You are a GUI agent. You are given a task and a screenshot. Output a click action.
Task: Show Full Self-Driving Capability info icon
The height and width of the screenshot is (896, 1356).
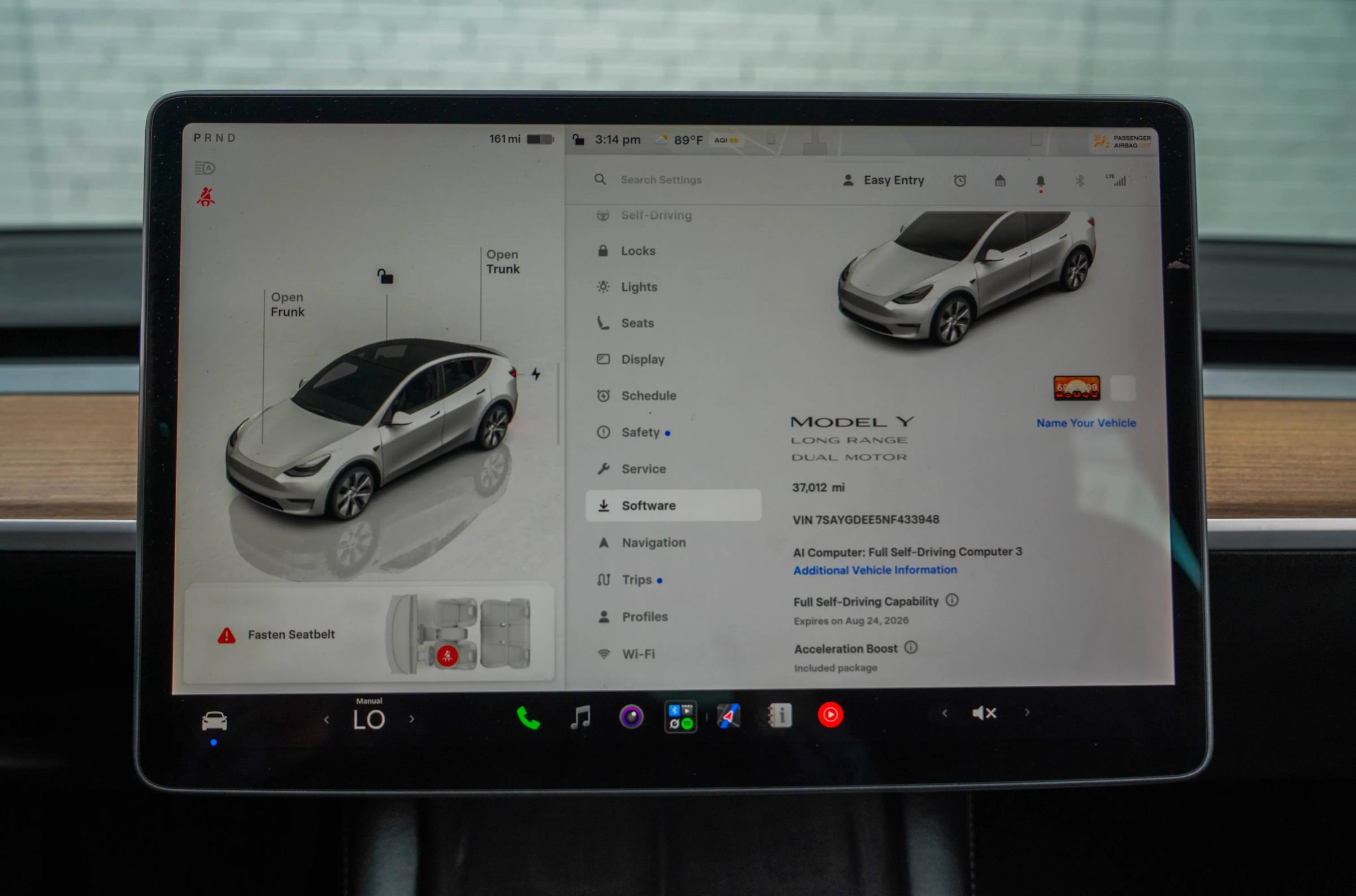(x=952, y=600)
